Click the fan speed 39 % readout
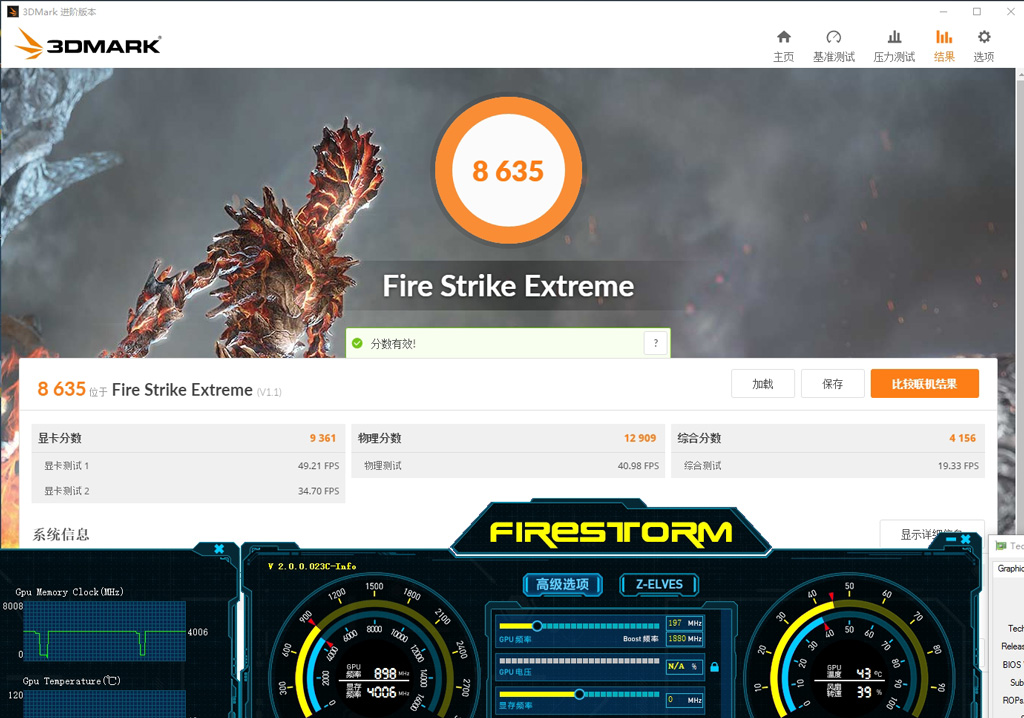This screenshot has width=1024, height=718. pos(863,691)
